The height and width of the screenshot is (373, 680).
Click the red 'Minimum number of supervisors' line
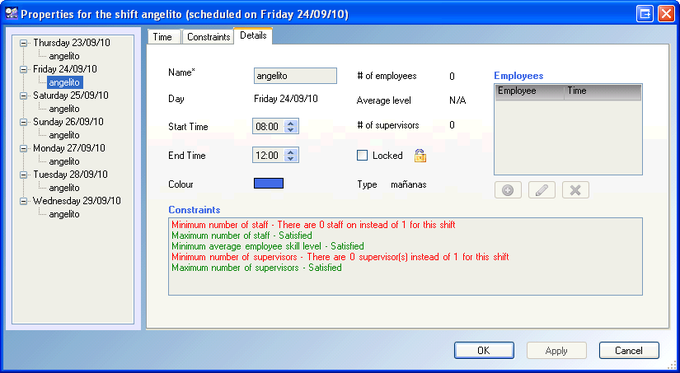[340, 257]
